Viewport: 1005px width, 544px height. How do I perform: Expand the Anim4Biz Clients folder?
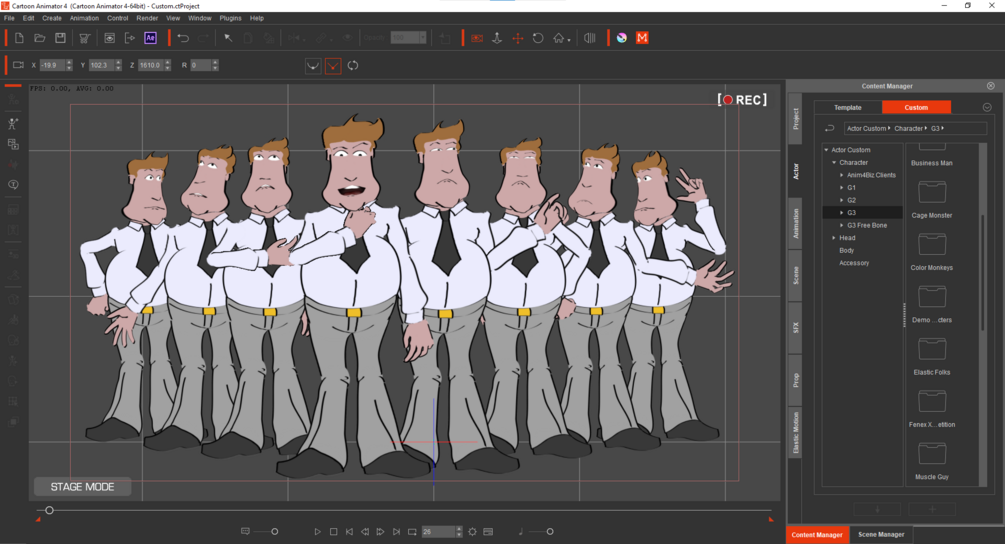(842, 175)
